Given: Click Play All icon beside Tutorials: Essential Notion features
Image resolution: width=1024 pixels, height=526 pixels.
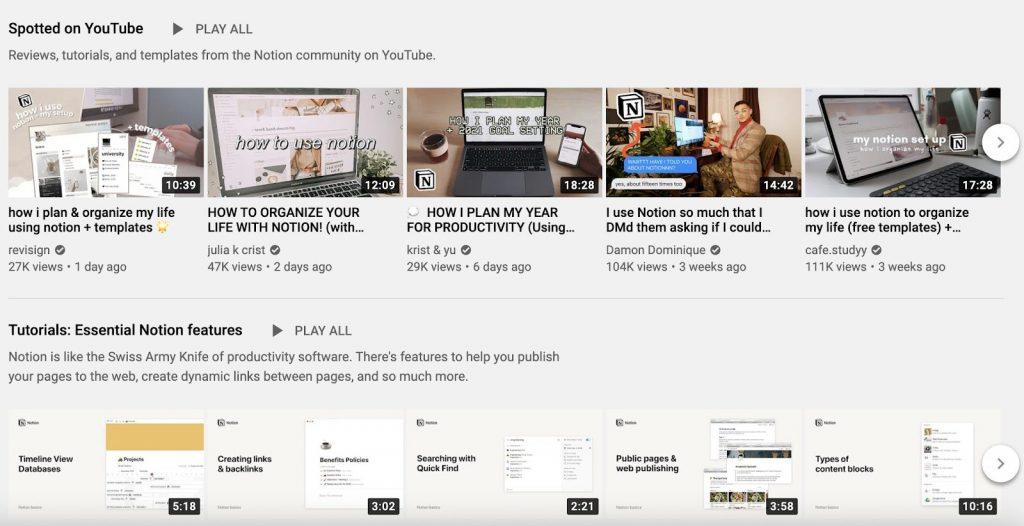Looking at the screenshot, I should click(278, 331).
